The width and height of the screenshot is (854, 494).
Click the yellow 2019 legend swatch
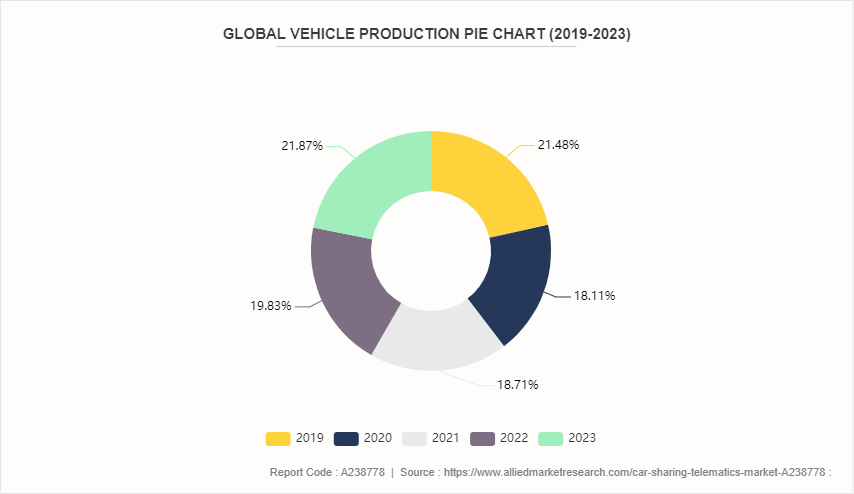(x=278, y=438)
